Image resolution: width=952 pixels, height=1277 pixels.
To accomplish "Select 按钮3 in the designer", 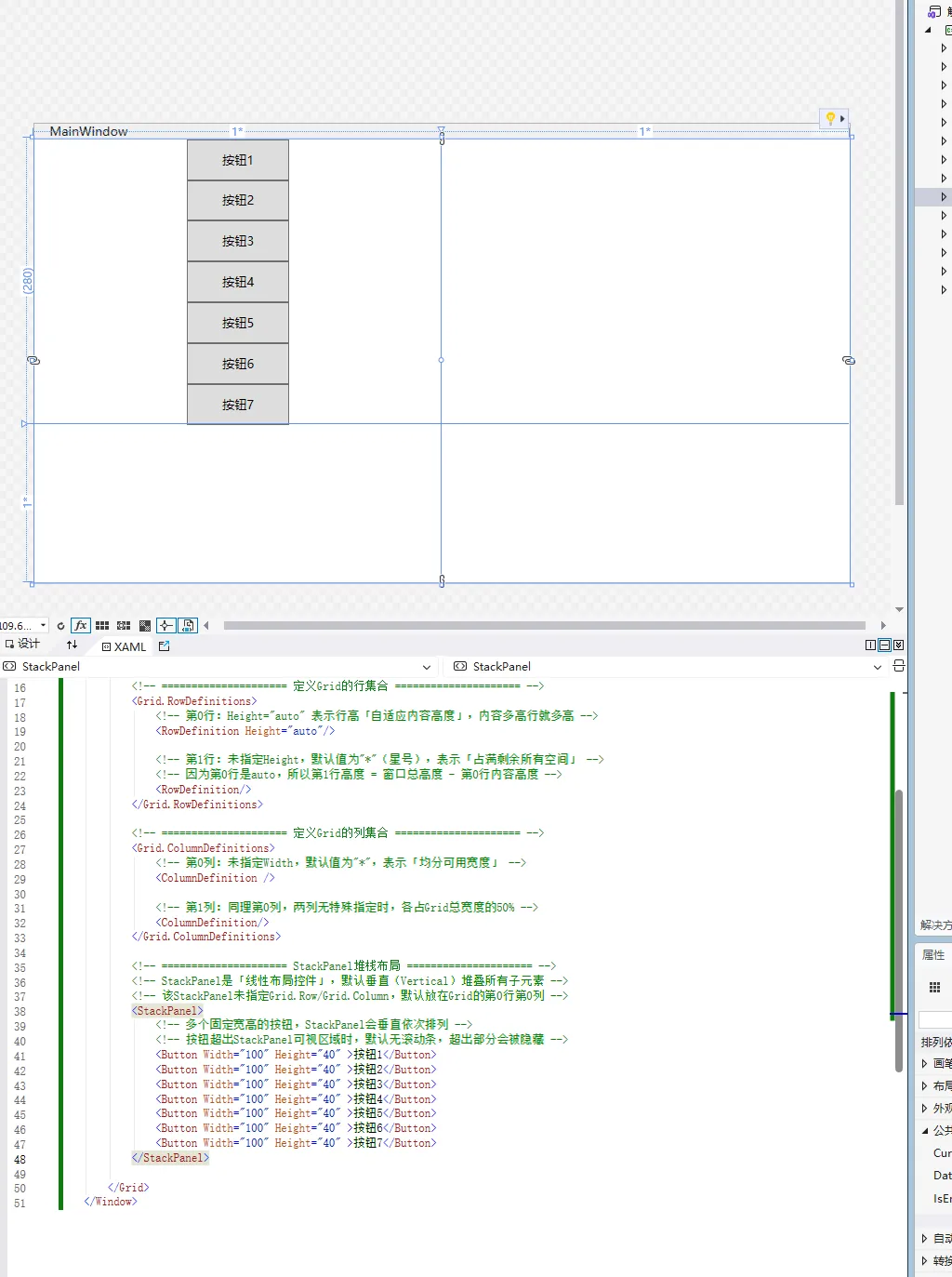I will click(x=238, y=241).
